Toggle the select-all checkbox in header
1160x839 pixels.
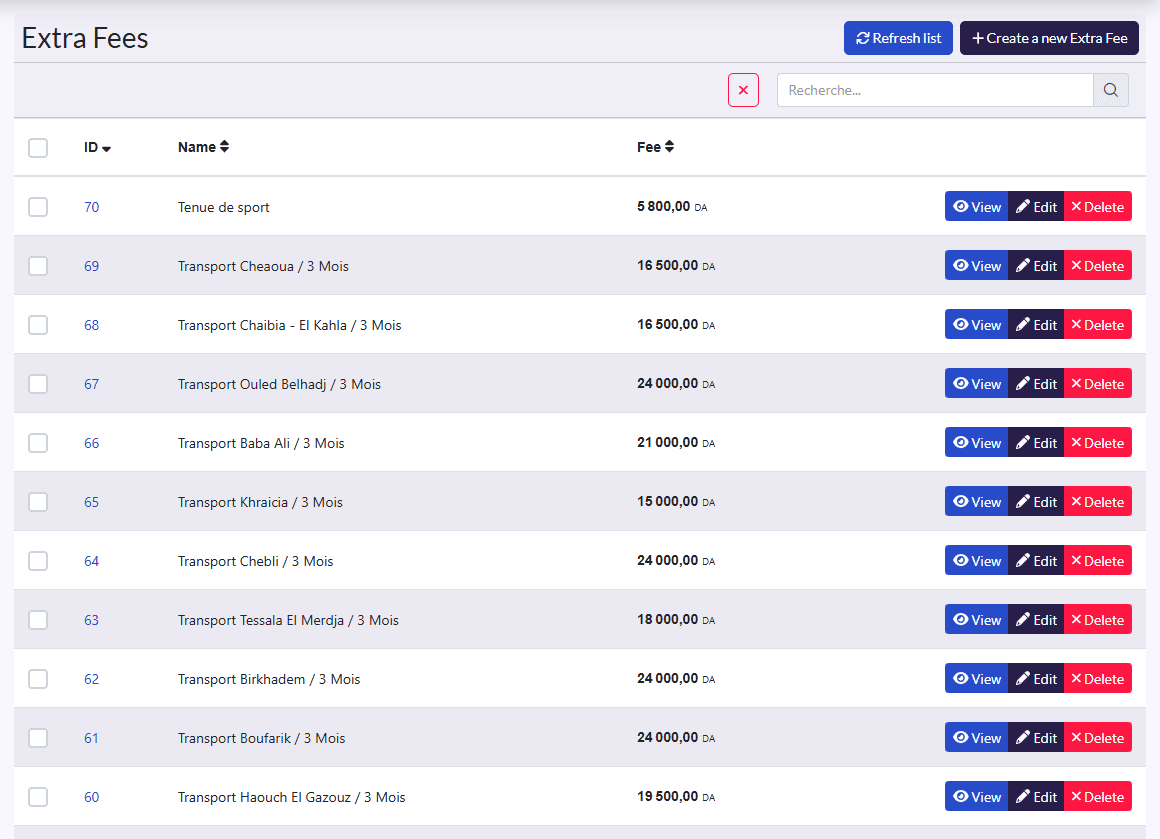[38, 147]
